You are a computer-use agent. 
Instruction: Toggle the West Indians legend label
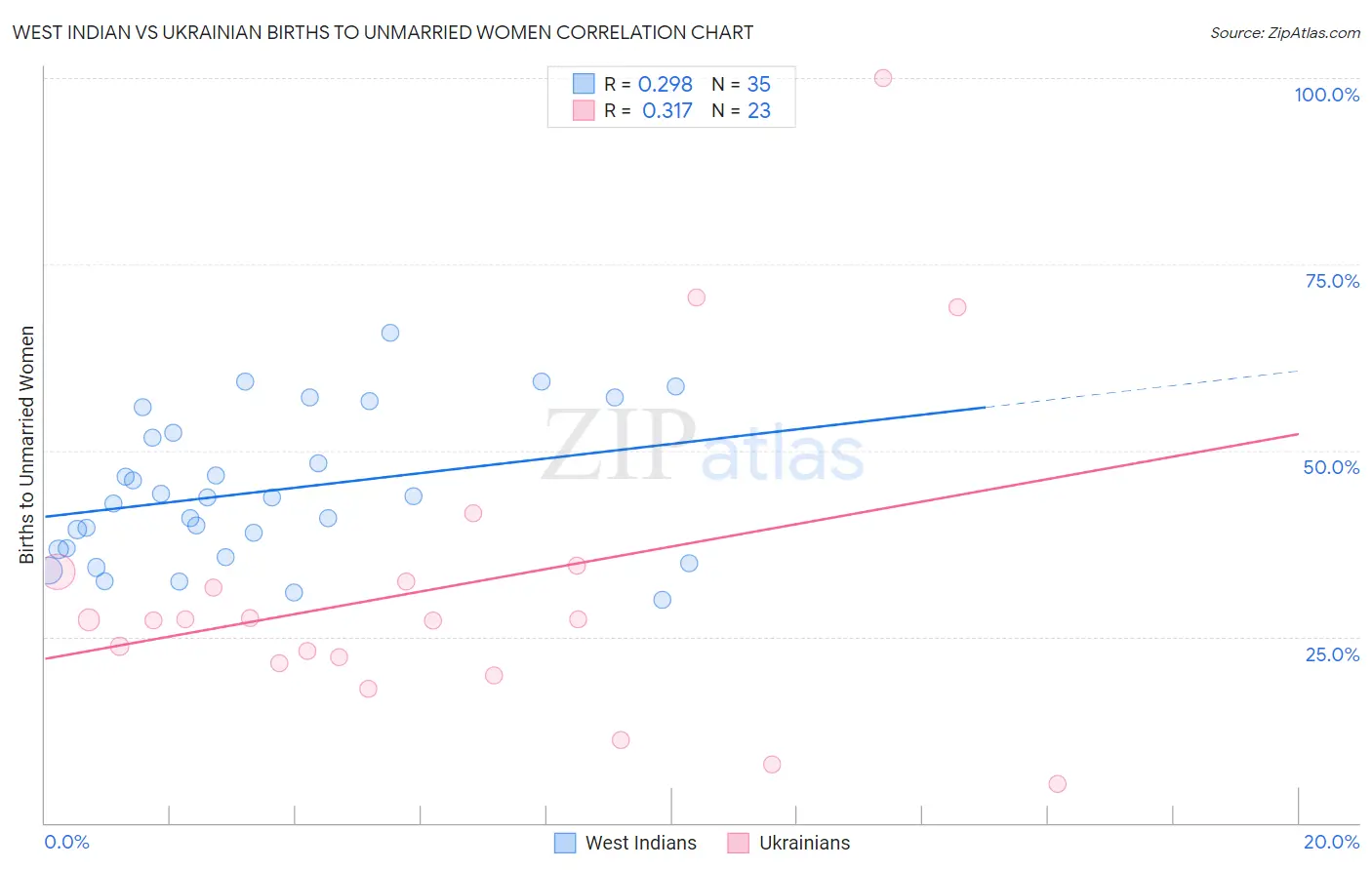tap(640, 843)
